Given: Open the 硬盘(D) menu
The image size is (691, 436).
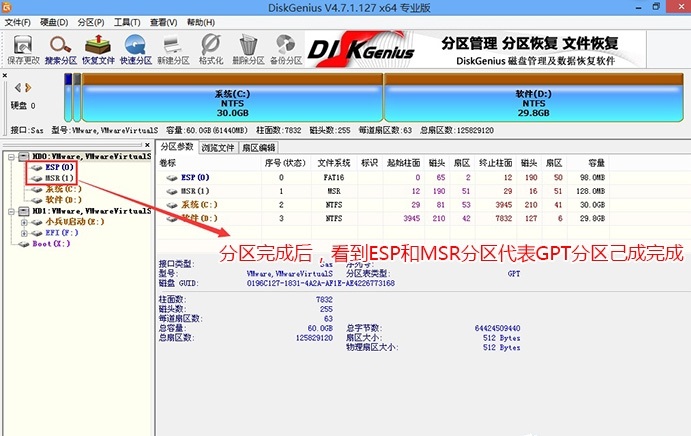Looking at the screenshot, I should pyautogui.click(x=54, y=22).
